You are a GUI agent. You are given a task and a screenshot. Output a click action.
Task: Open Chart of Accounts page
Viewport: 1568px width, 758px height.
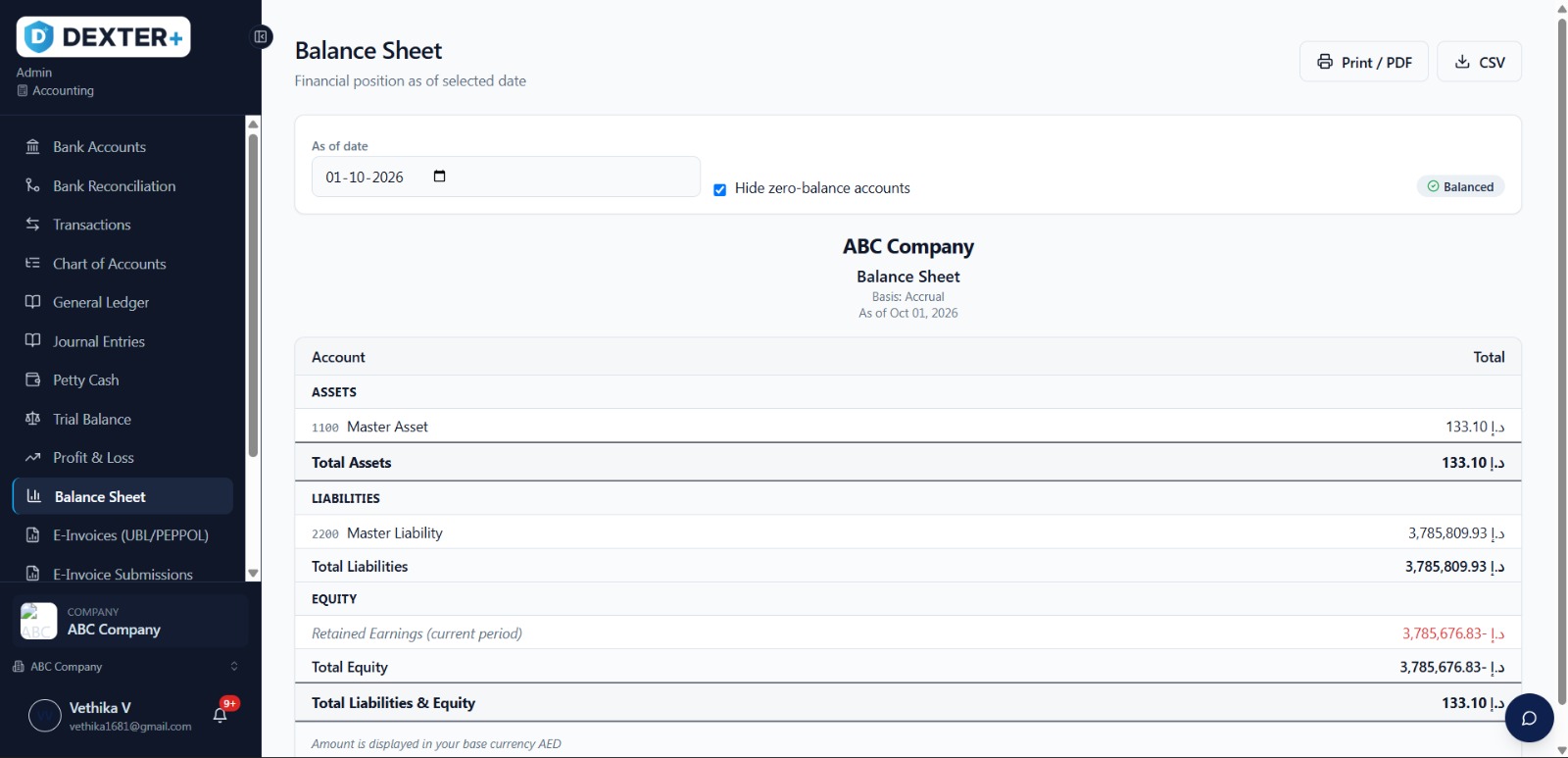tap(110, 264)
